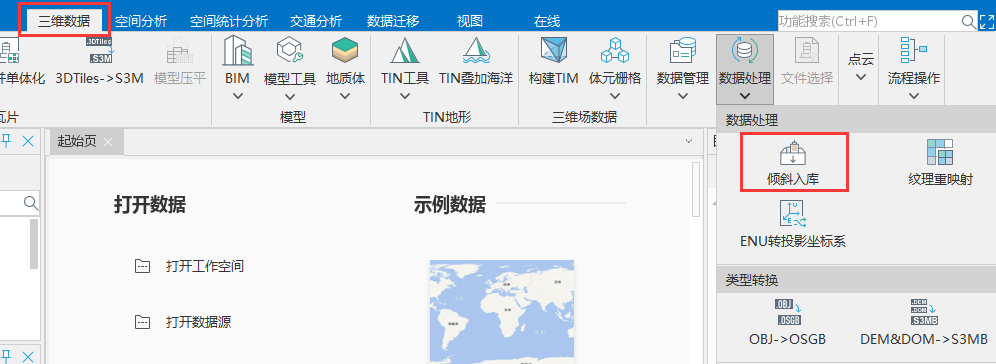The height and width of the screenshot is (364, 996).
Task: Expand the TIN工具 dropdown arrow
Action: click(405, 97)
